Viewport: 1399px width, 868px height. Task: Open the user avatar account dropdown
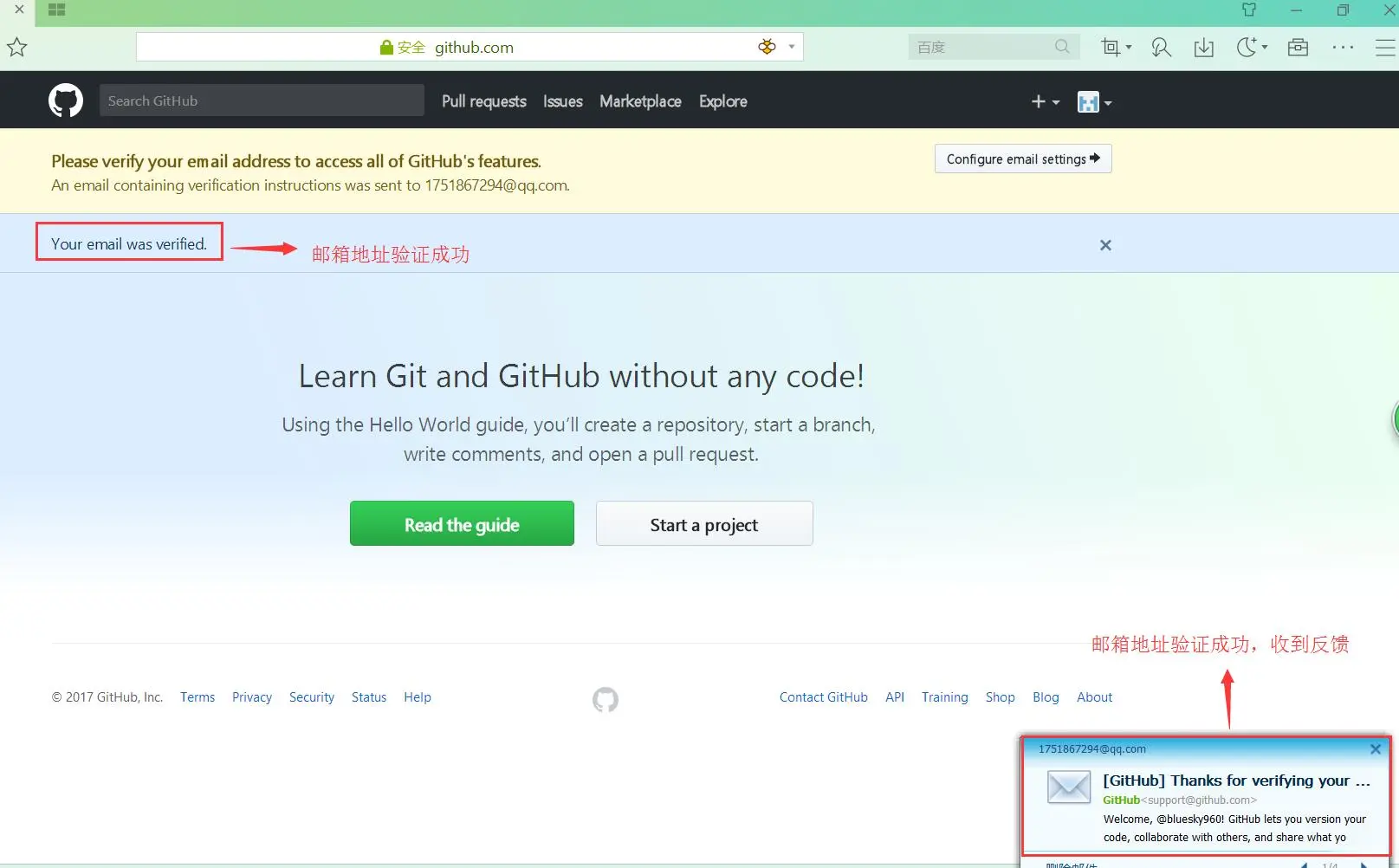1094,102
